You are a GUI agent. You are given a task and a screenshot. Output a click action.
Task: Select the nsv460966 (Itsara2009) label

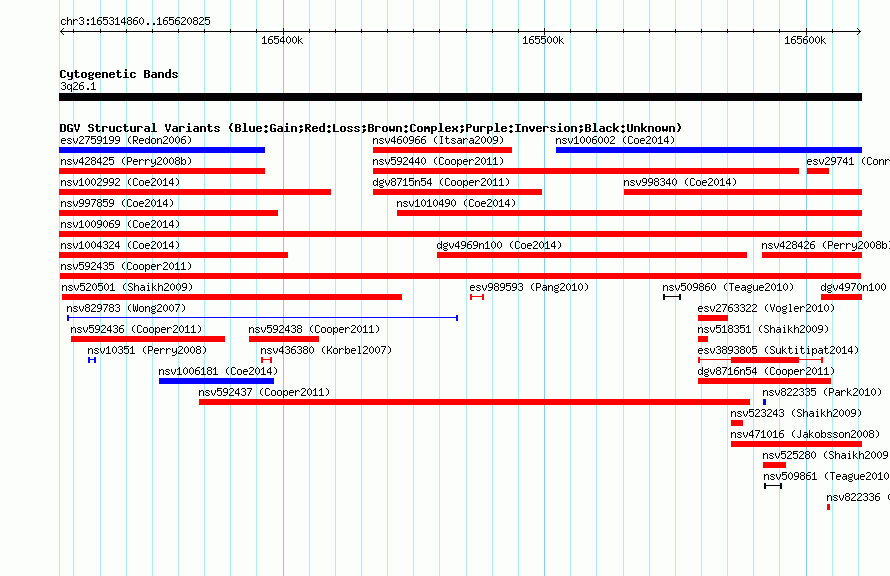[x=438, y=140]
